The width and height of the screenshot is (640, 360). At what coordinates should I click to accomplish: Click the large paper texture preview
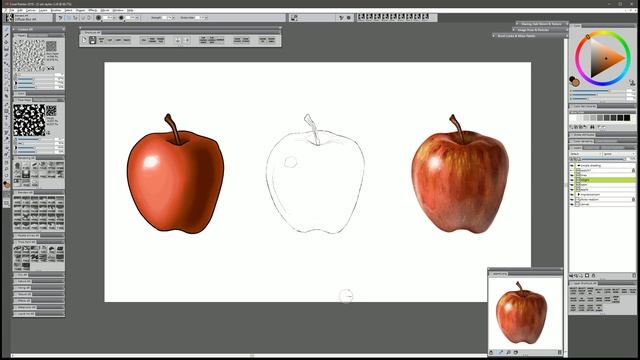click(x=29, y=55)
